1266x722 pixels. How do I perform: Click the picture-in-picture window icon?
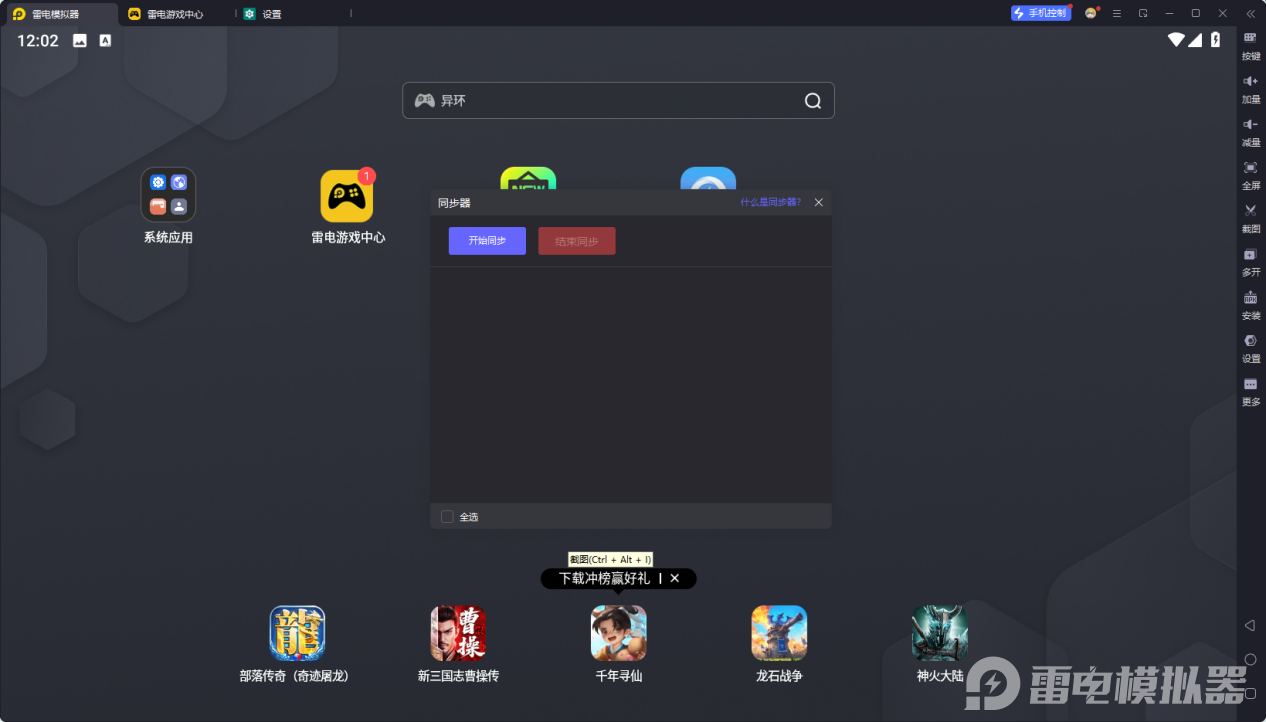pos(1143,13)
